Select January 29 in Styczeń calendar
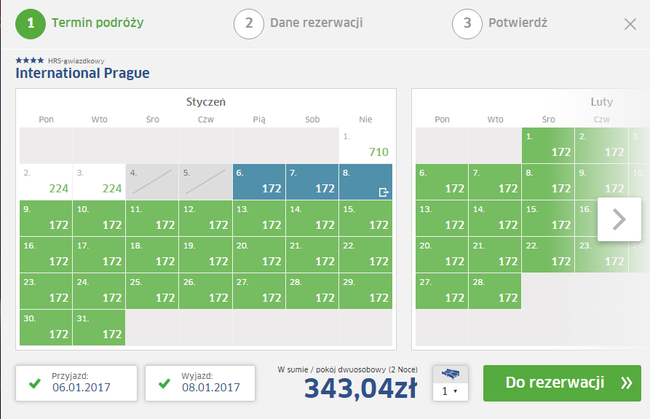Screen dimensions: 650x419 tap(365, 291)
